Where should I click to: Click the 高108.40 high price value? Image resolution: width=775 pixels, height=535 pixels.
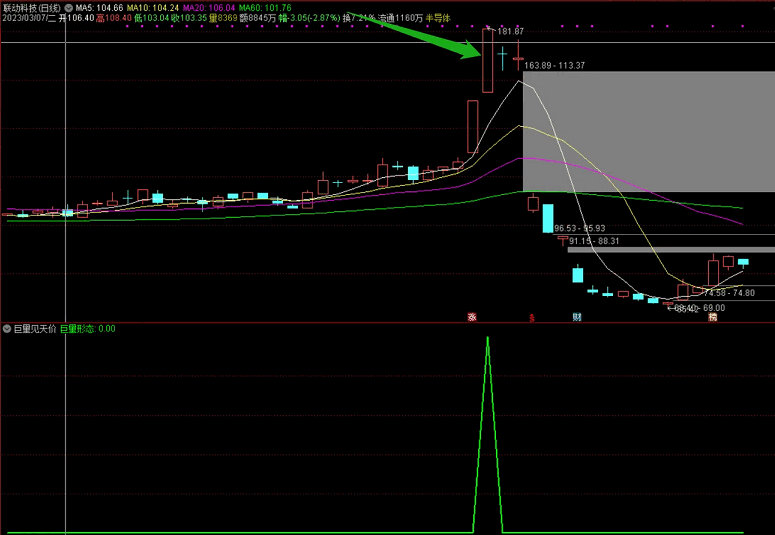coord(114,18)
